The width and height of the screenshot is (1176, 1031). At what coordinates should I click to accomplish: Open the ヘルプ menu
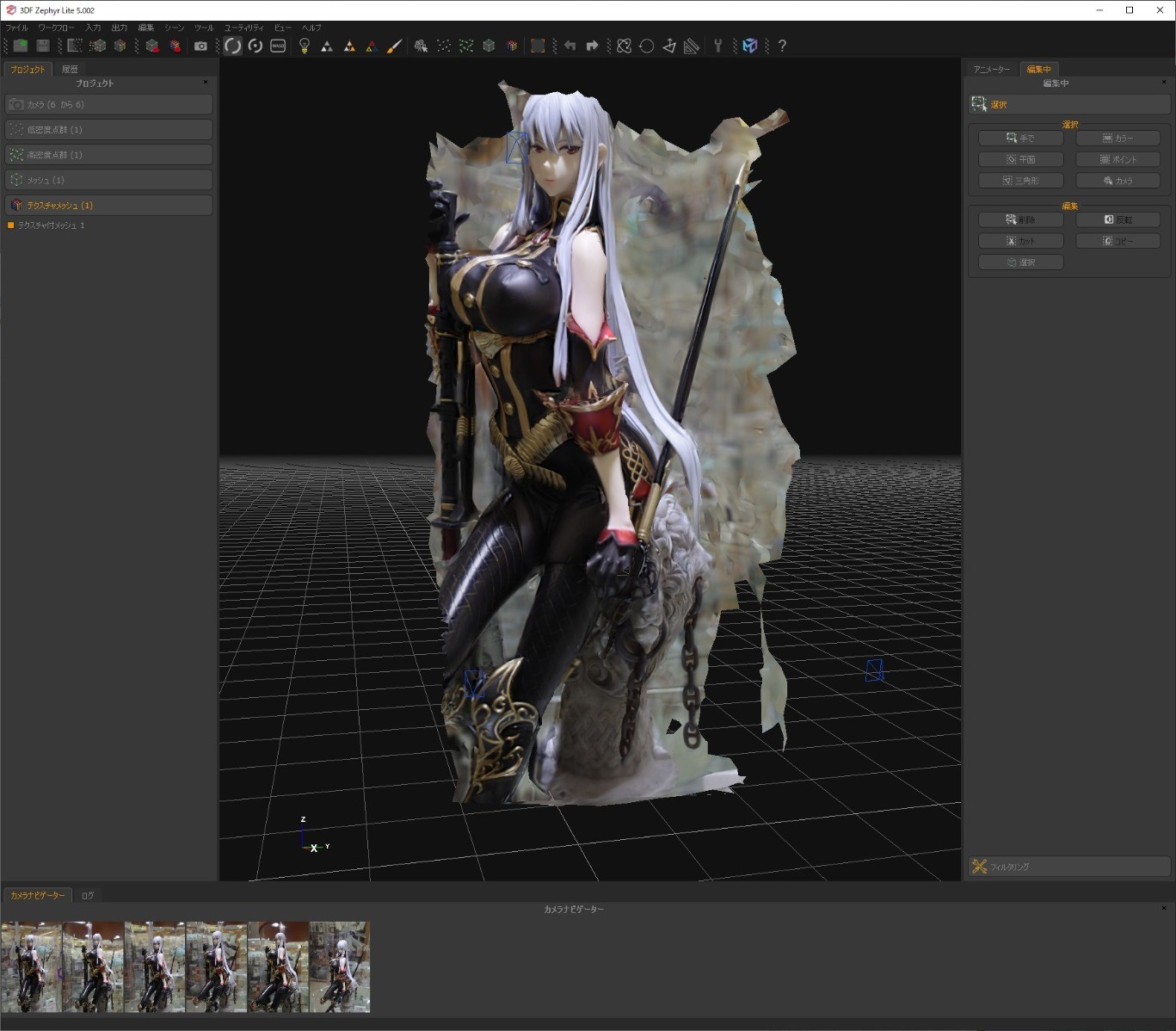pyautogui.click(x=311, y=28)
